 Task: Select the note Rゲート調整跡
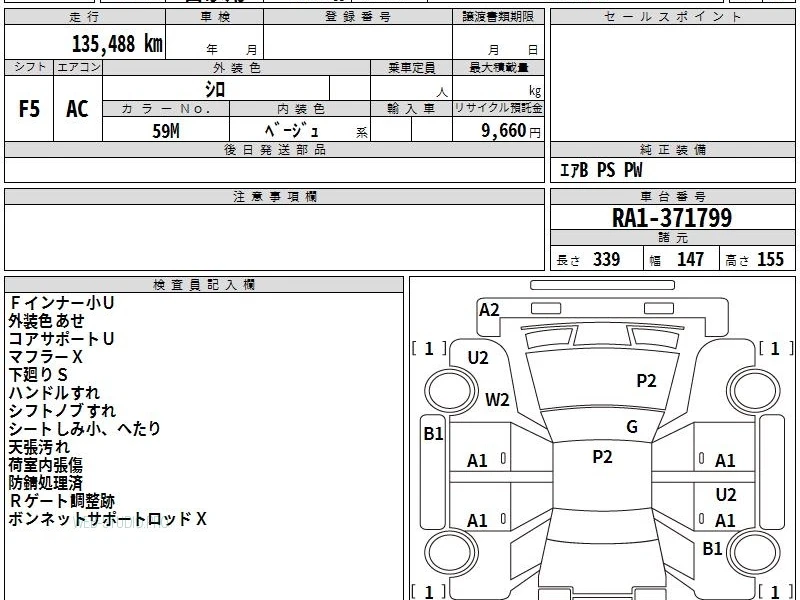click(x=62, y=501)
